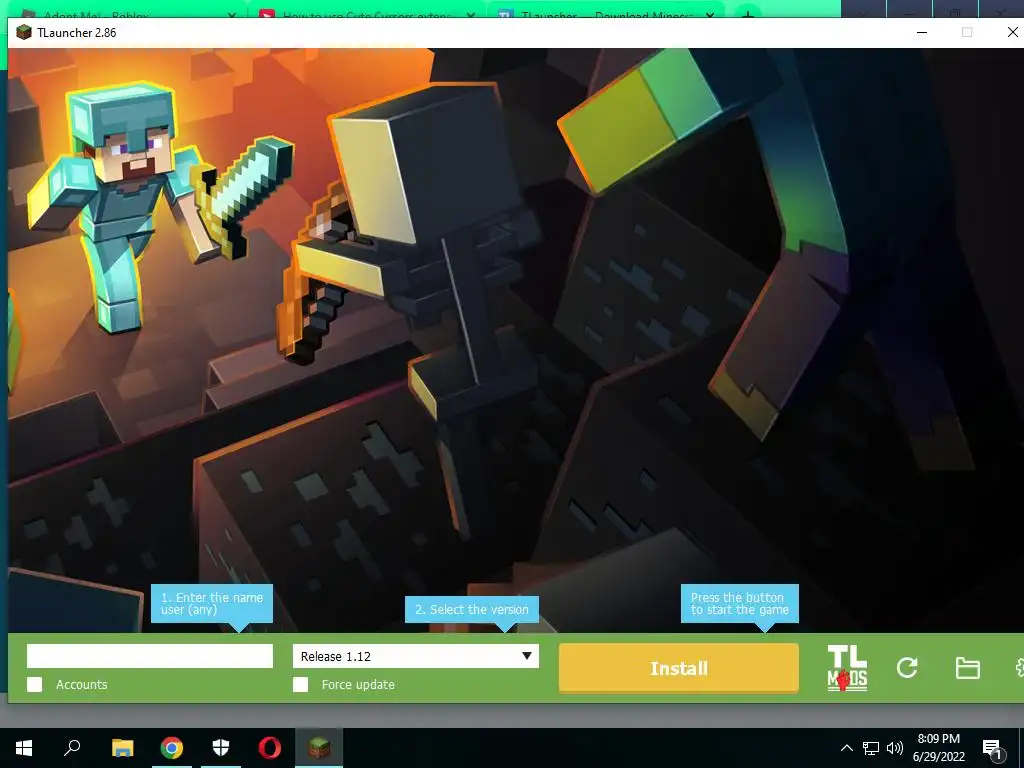Show hidden system tray icons
1024x768 pixels.
click(846, 748)
